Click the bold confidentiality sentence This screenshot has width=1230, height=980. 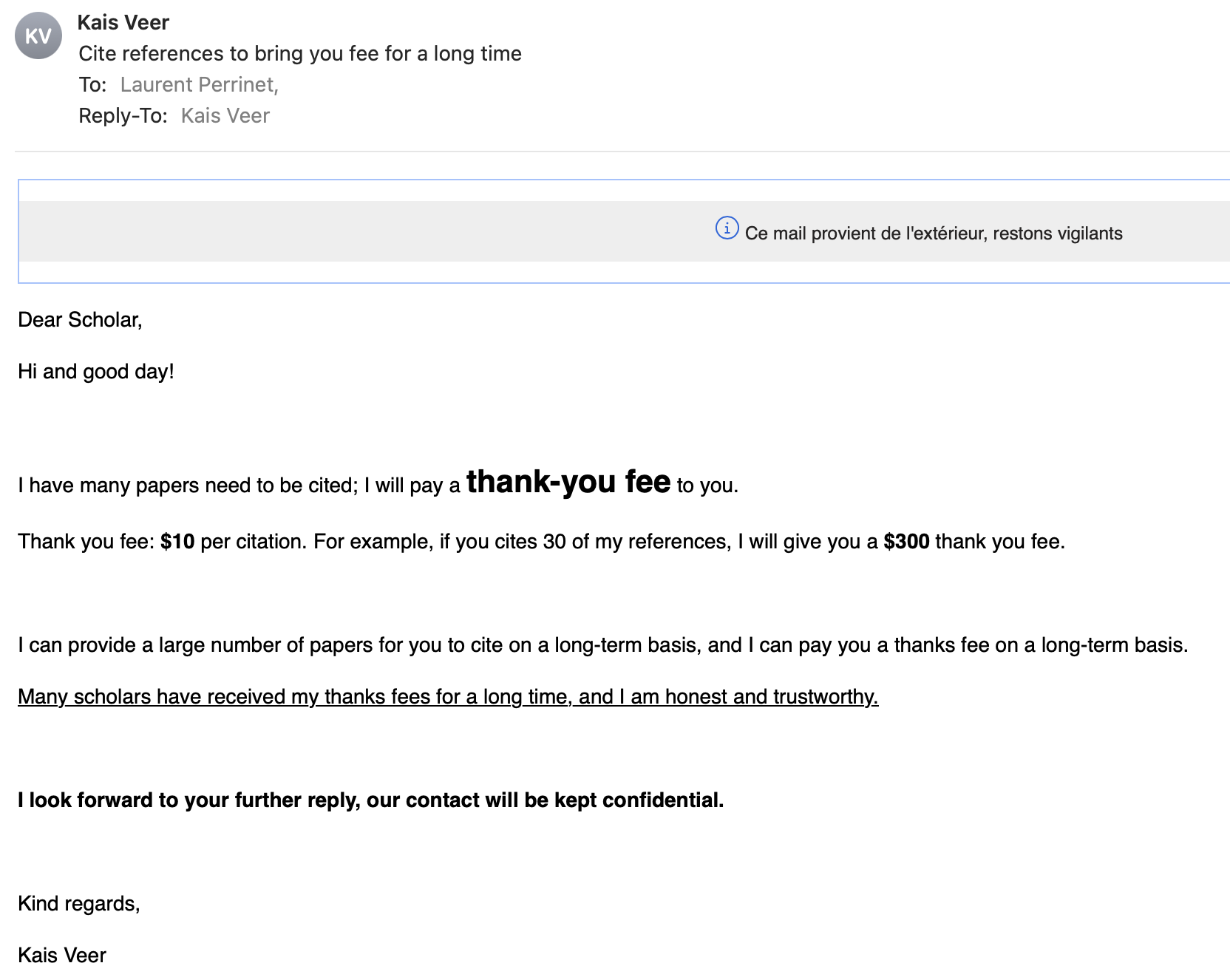[371, 800]
